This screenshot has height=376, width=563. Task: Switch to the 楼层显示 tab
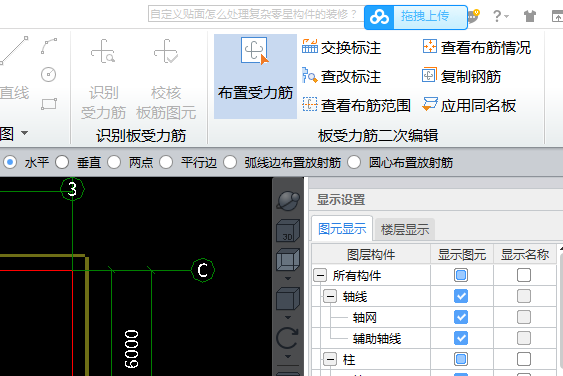[x=405, y=229]
